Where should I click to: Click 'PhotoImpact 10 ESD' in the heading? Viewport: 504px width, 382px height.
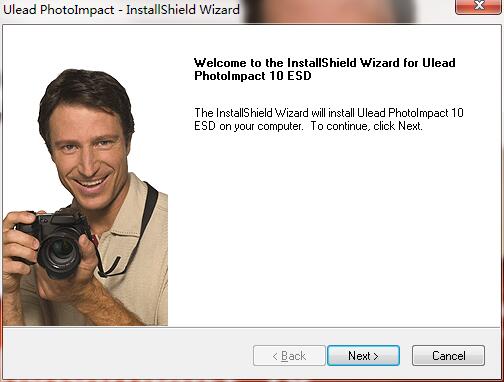pos(253,76)
